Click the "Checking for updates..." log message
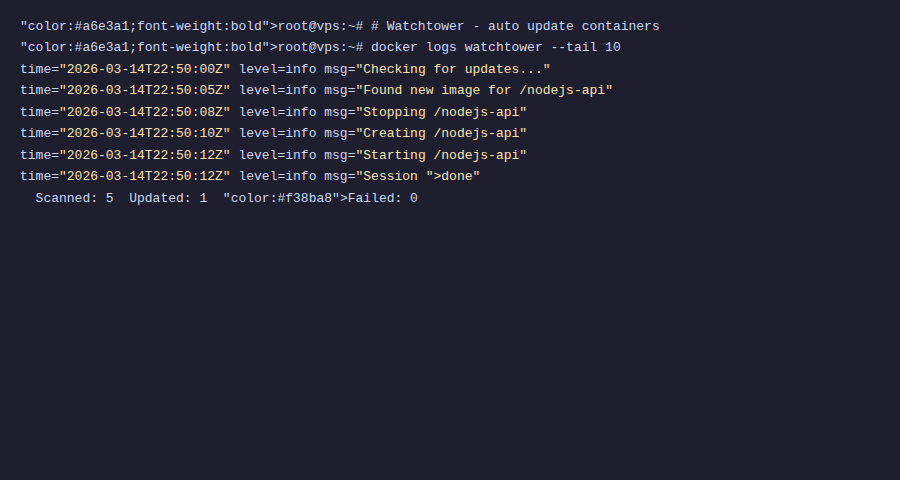This screenshot has height=480, width=900. pos(454,69)
